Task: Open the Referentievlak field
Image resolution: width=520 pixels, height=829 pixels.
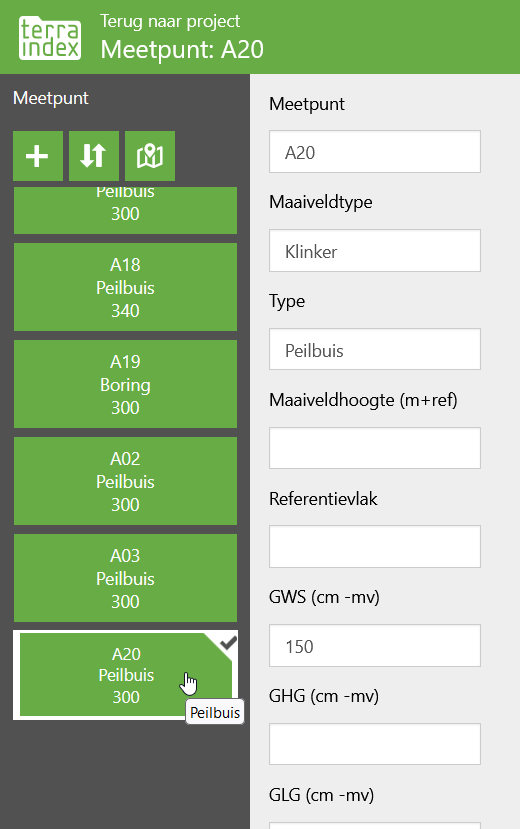Action: click(375, 547)
